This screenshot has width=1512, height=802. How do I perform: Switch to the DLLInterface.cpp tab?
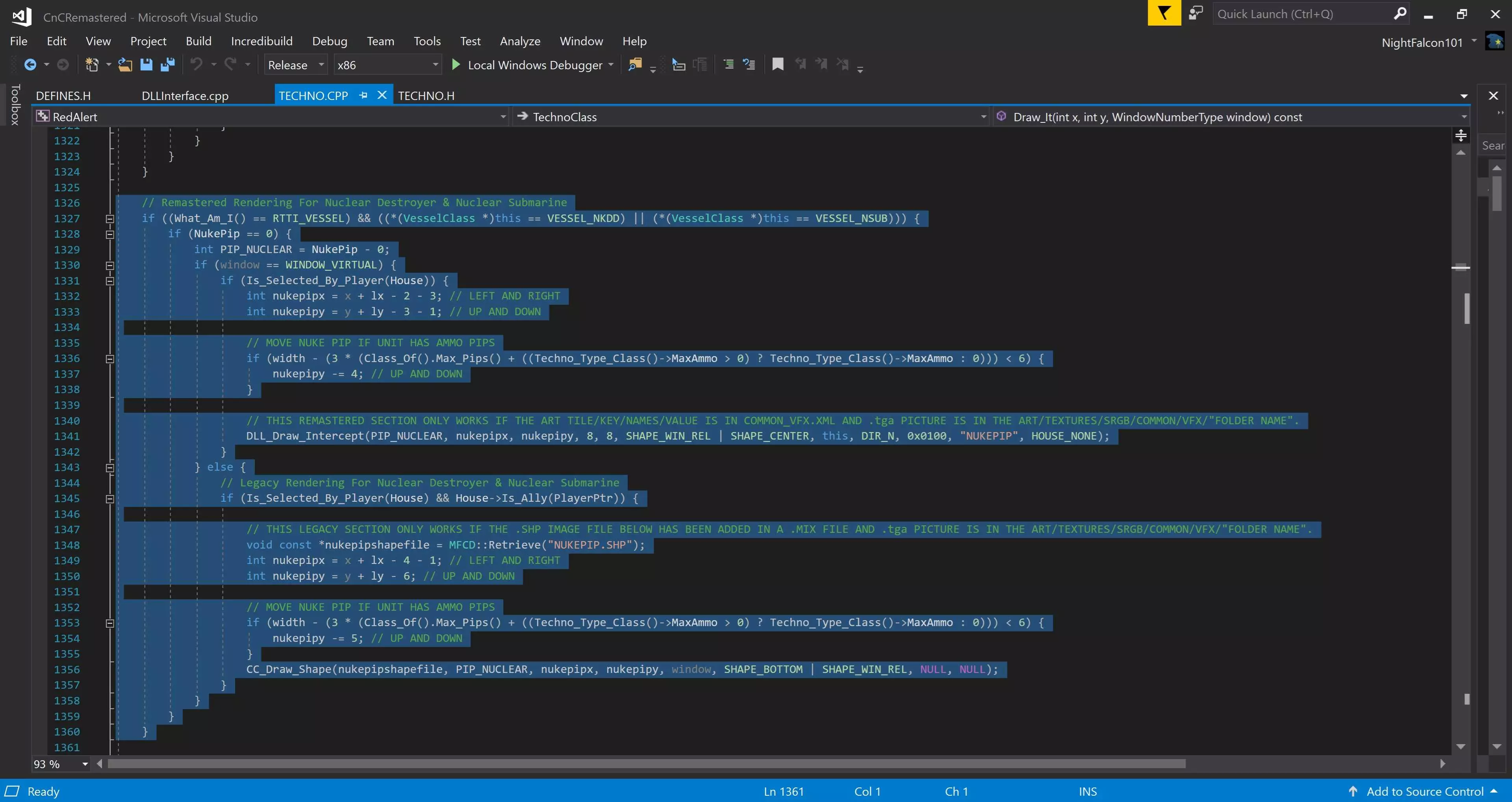(185, 96)
